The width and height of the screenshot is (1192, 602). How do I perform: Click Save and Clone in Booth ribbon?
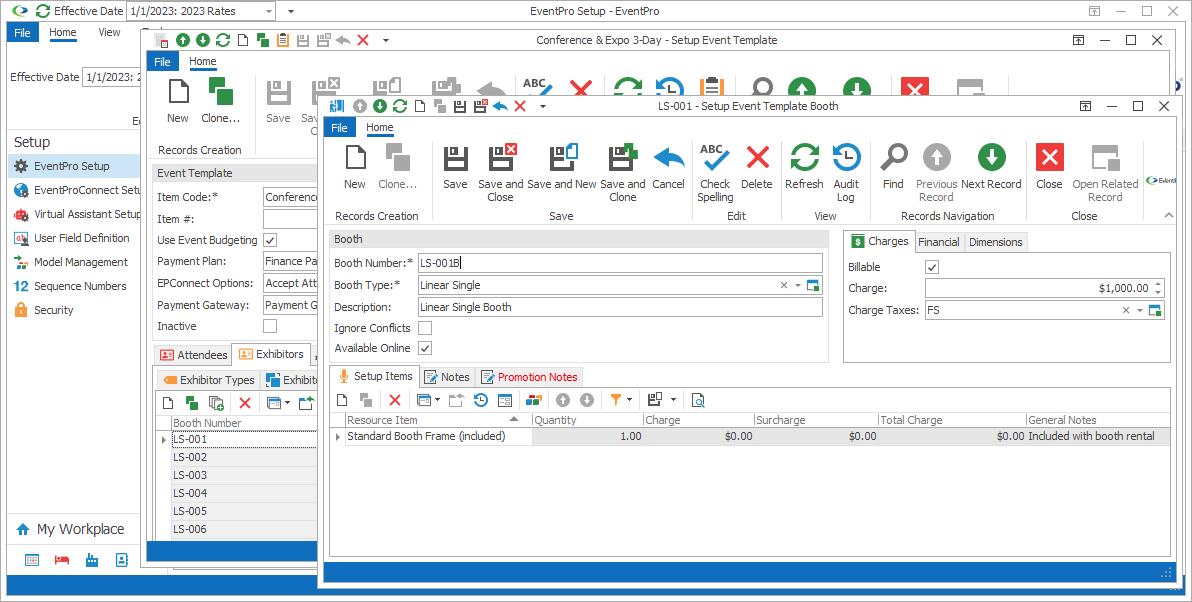tap(623, 173)
